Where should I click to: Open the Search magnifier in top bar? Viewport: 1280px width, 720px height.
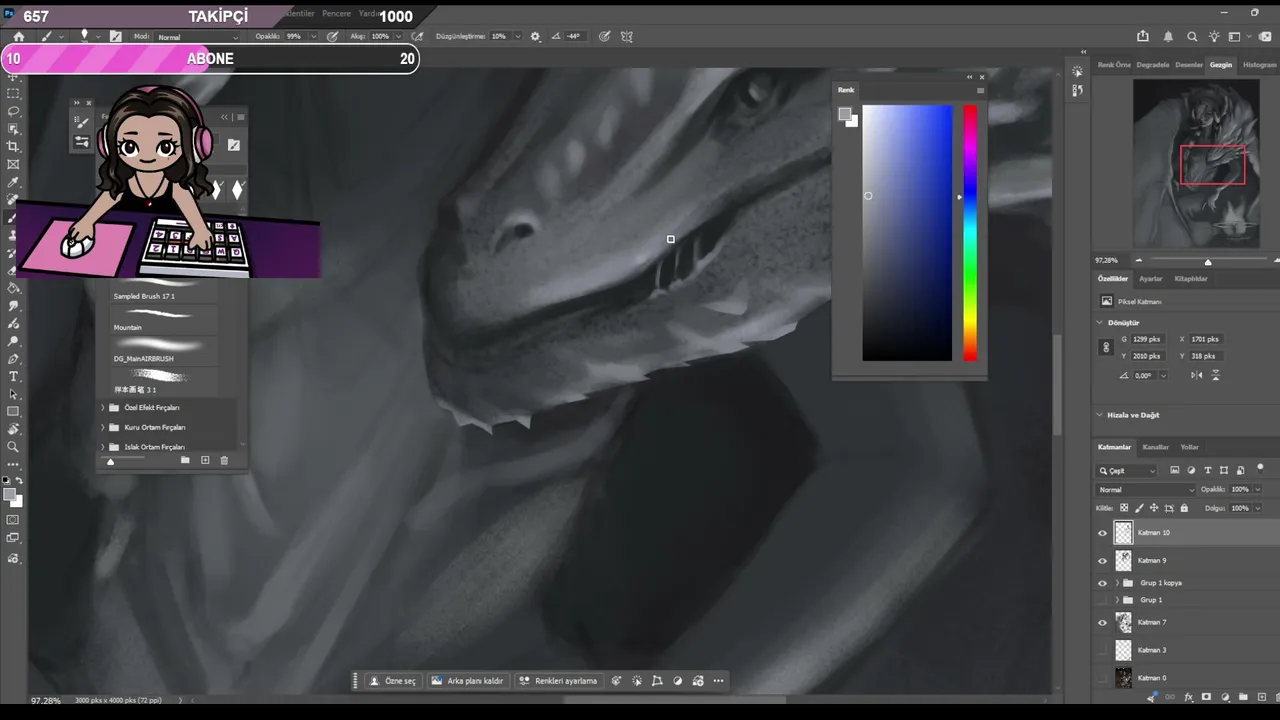pyautogui.click(x=1192, y=36)
